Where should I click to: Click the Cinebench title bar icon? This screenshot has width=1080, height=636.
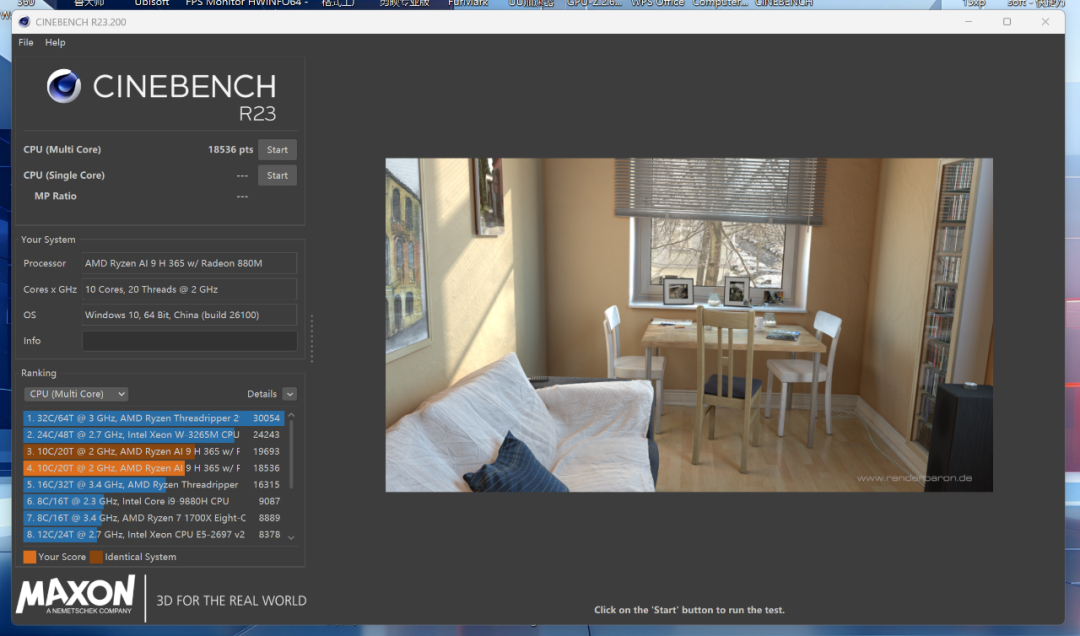[x=24, y=22]
